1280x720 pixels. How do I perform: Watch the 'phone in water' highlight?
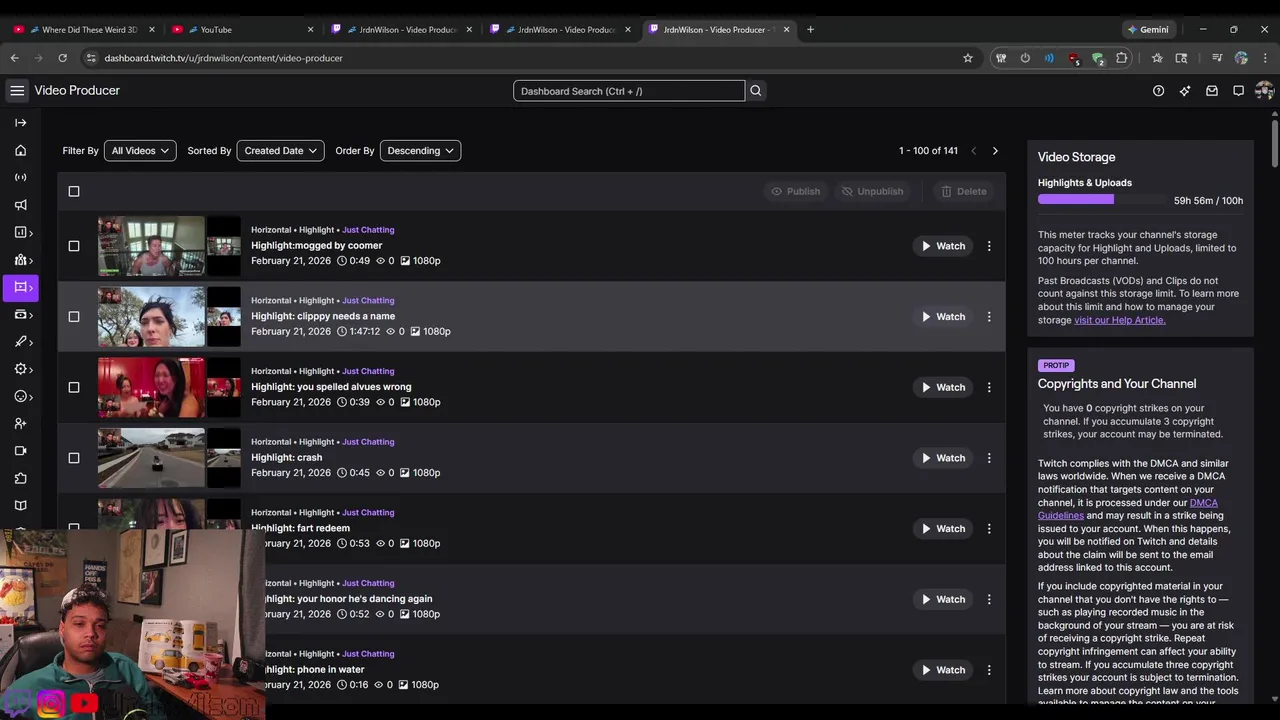pos(943,670)
